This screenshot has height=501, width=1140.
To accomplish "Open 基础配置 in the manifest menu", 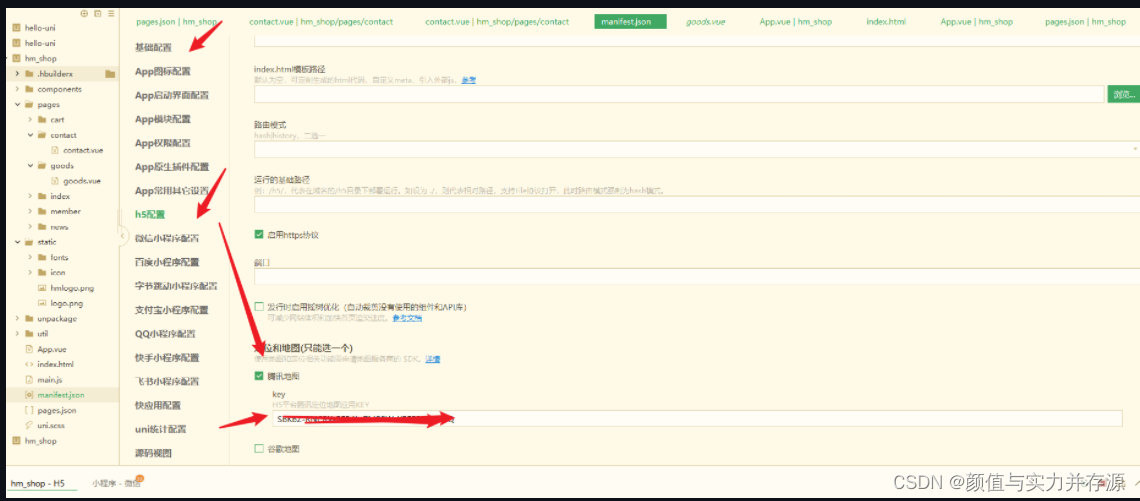I will coord(153,47).
